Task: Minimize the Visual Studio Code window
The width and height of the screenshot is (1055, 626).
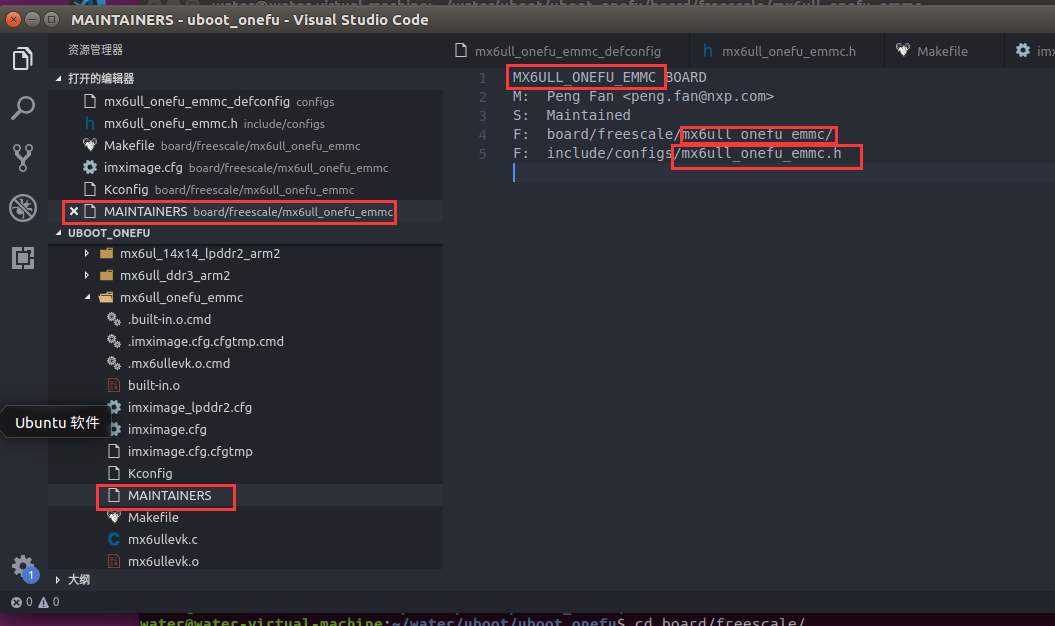Action: pyautogui.click(x=32, y=20)
